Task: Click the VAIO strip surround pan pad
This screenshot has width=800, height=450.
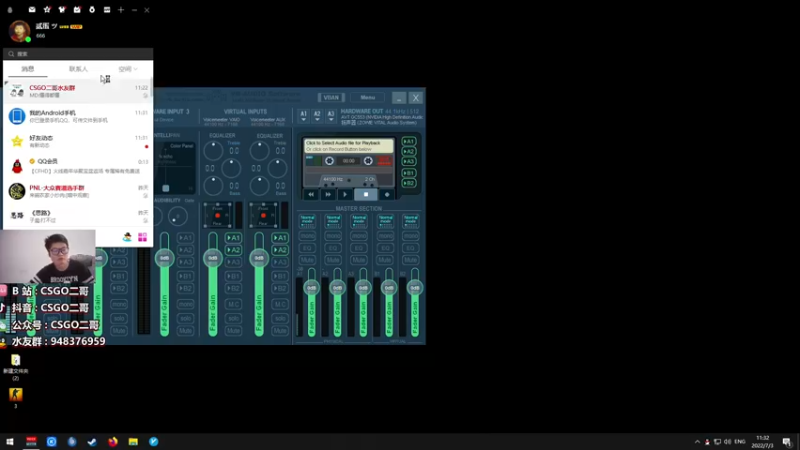Action: point(217,215)
